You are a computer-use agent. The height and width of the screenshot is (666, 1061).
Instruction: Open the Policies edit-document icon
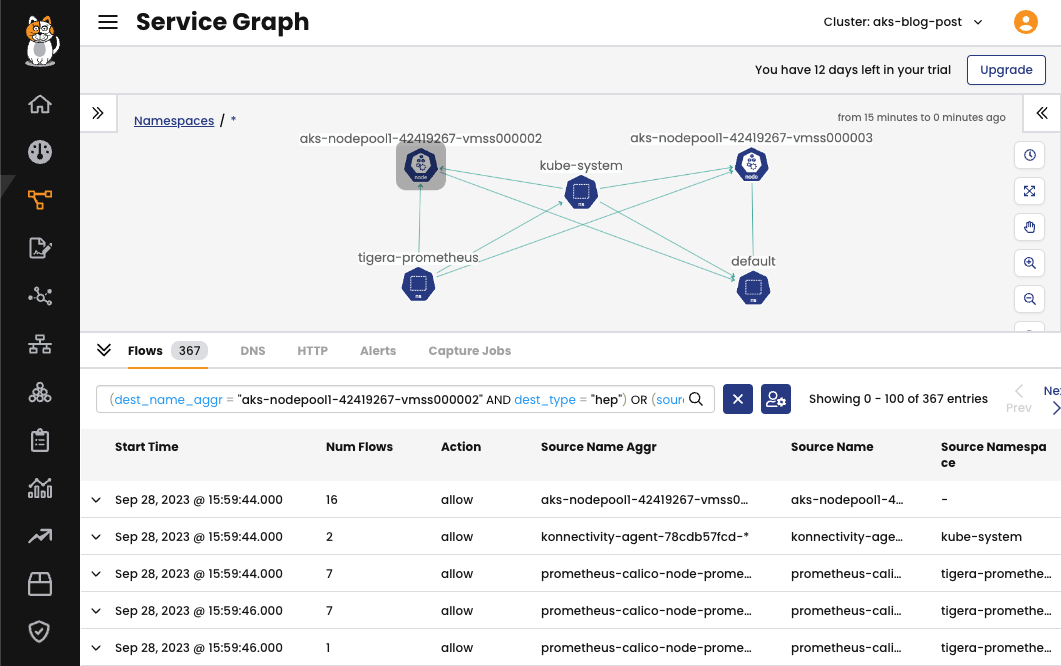40,248
